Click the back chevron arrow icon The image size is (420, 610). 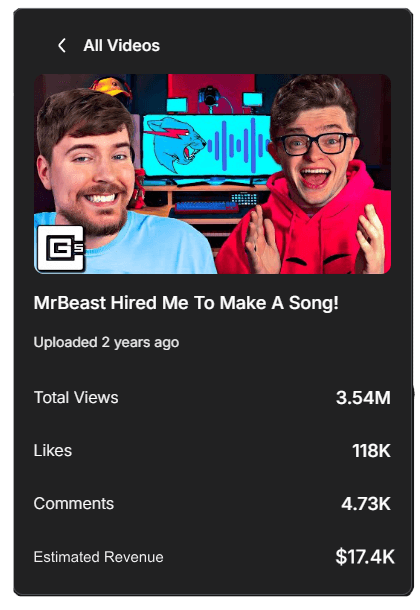[62, 46]
